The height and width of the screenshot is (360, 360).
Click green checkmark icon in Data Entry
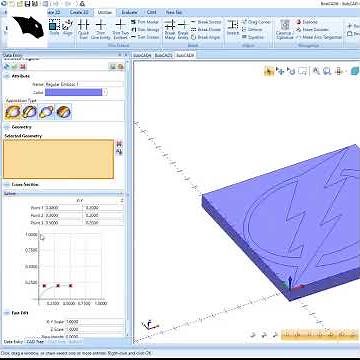coord(15,67)
